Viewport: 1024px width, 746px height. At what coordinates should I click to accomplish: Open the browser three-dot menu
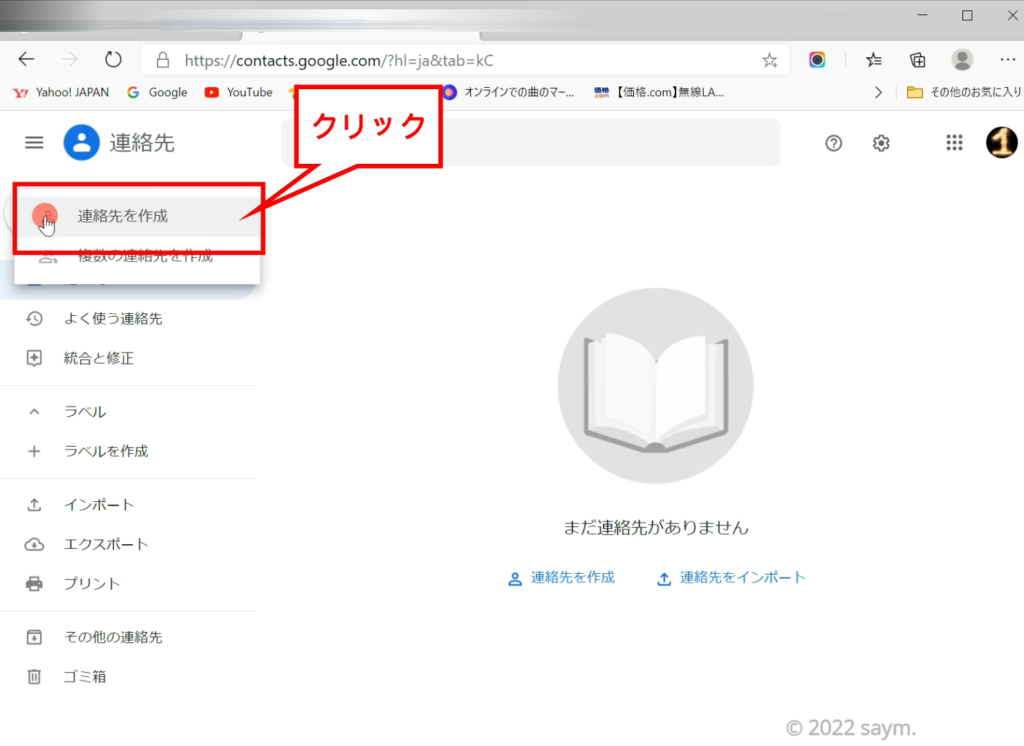[x=1007, y=60]
